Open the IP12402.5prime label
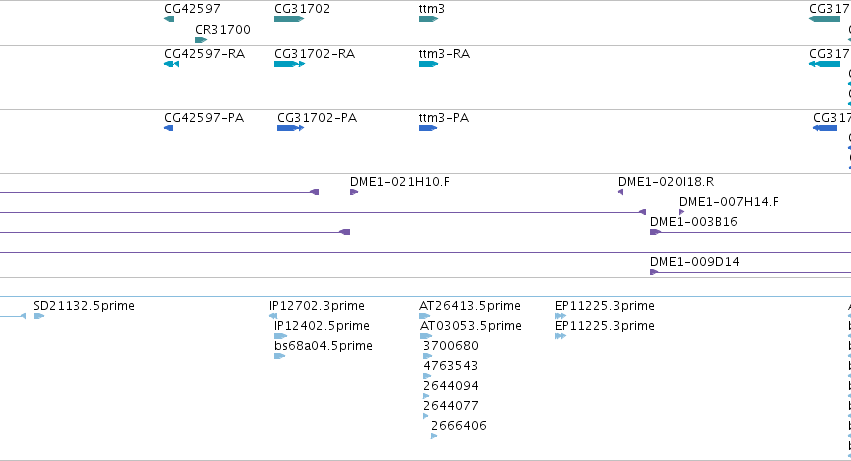Screen dimensions: 851x461 coord(322,326)
